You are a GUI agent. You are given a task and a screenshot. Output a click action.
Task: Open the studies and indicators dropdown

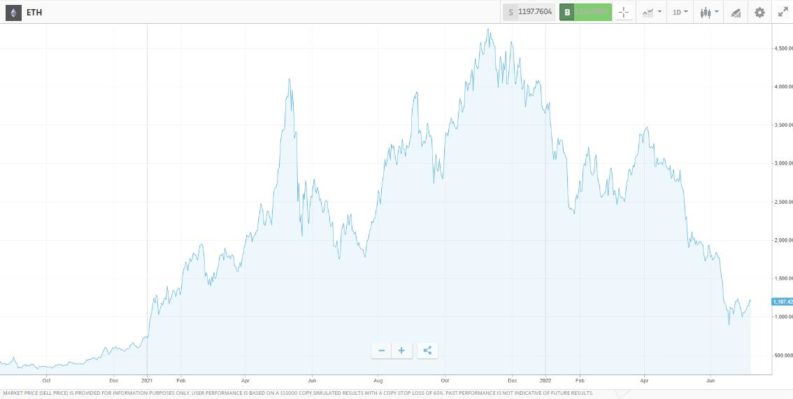651,12
